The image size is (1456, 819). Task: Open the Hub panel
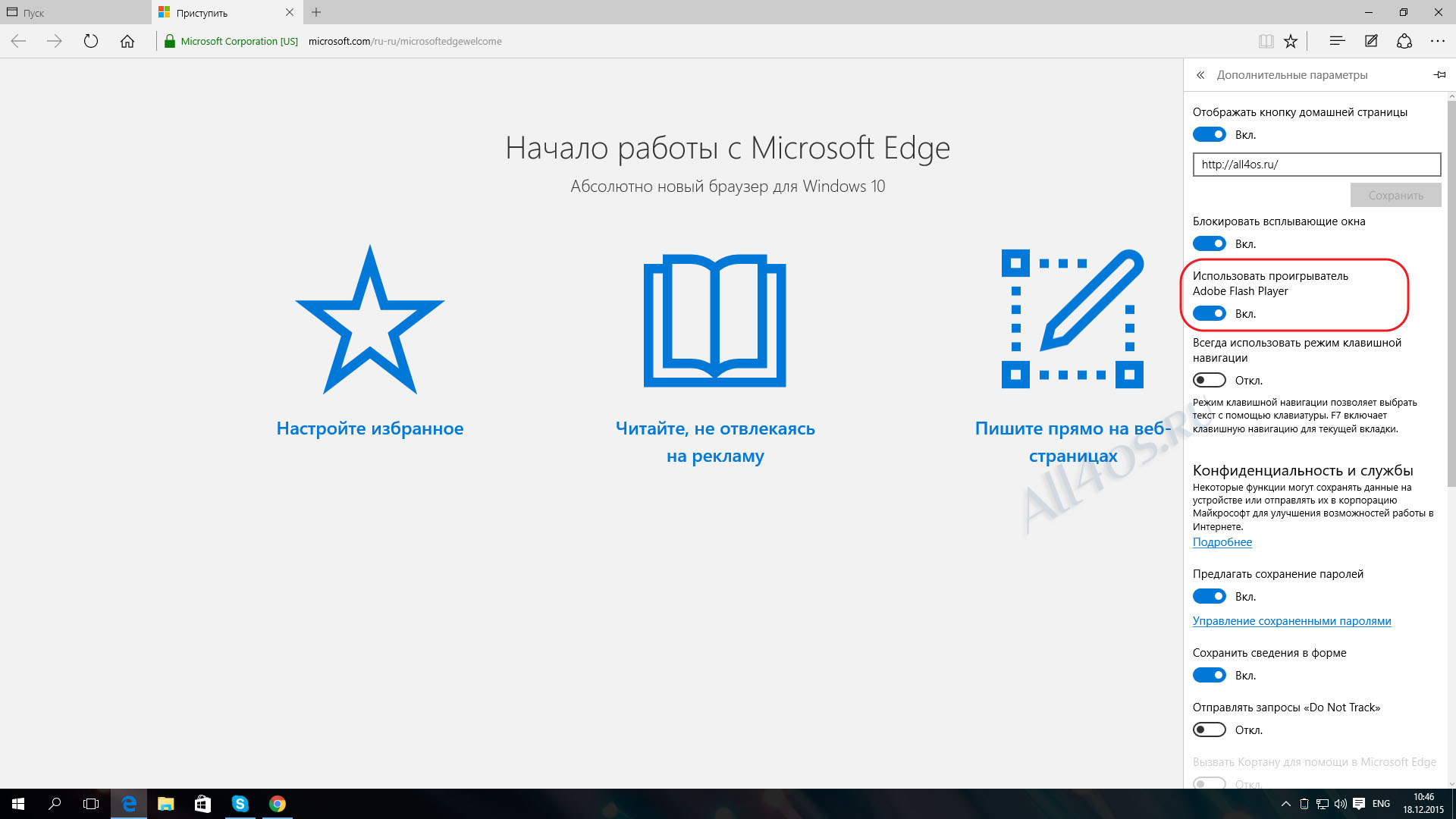[x=1337, y=42]
